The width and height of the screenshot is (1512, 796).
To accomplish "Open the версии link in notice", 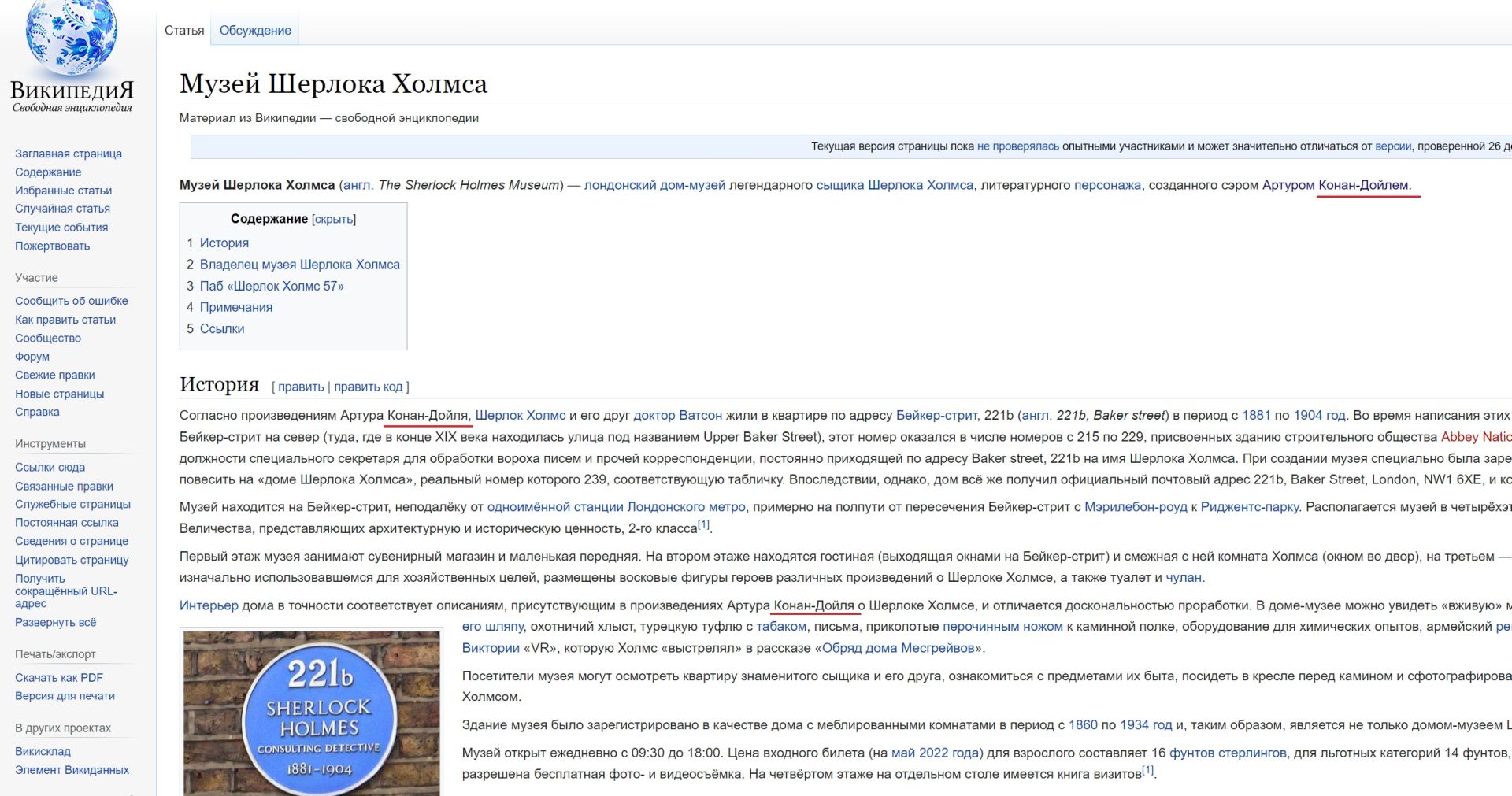I will (x=1393, y=146).
